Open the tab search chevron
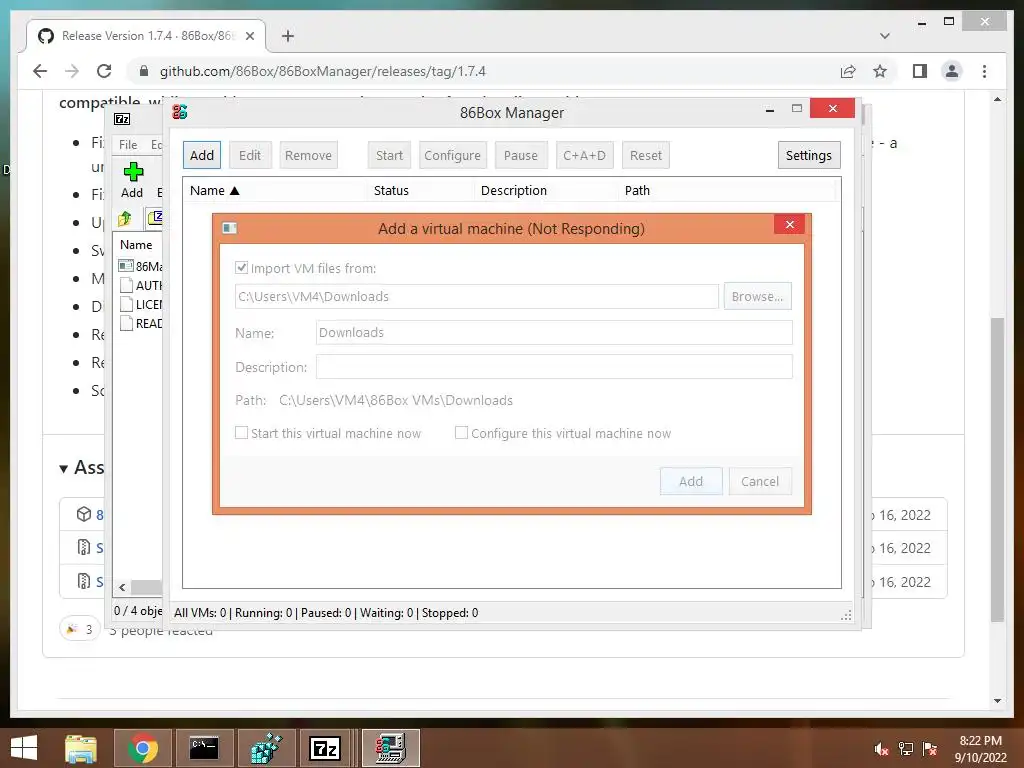 [884, 36]
